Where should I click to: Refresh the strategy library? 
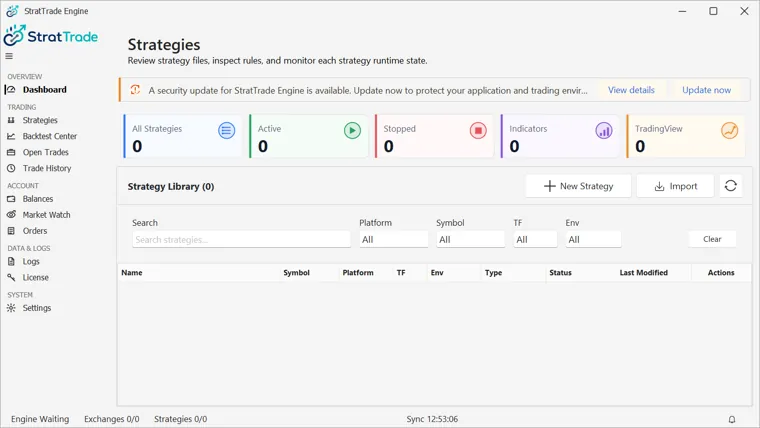tap(731, 186)
